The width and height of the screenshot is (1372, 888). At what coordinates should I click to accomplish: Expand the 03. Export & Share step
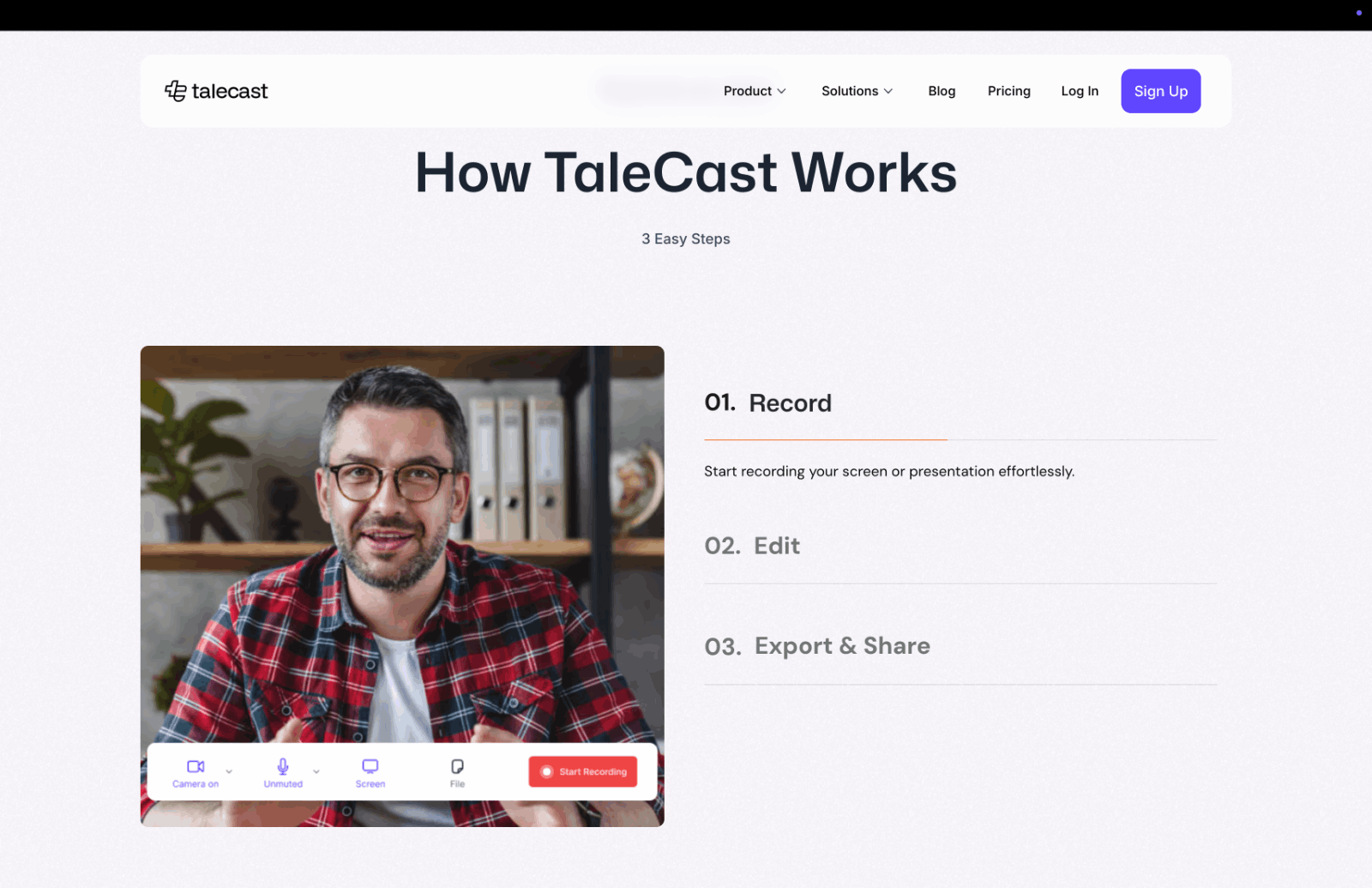817,646
